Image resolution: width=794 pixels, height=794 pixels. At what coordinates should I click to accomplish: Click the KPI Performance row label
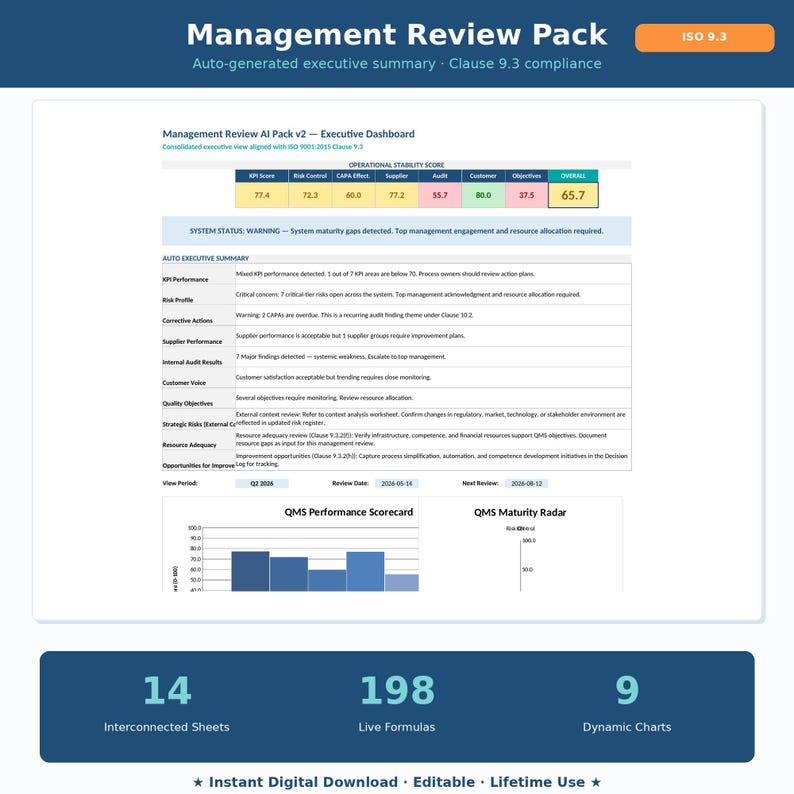coord(185,280)
